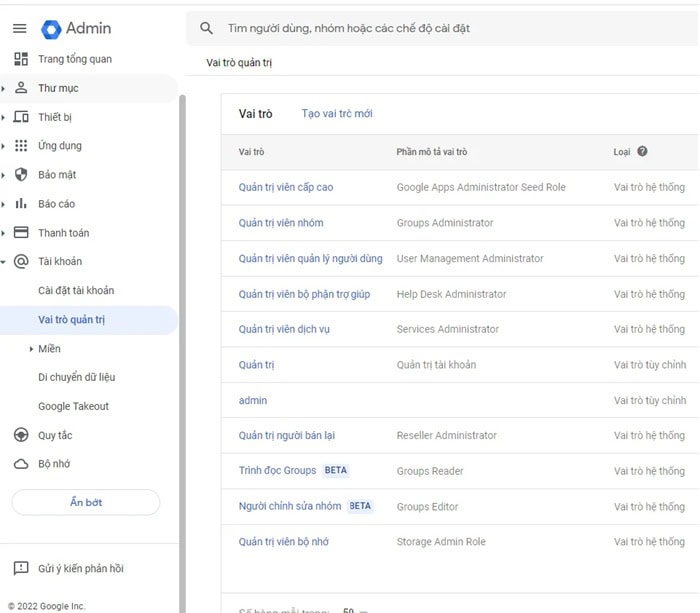
Task: Open Quản trị viên cấp cao role
Action: tap(286, 187)
